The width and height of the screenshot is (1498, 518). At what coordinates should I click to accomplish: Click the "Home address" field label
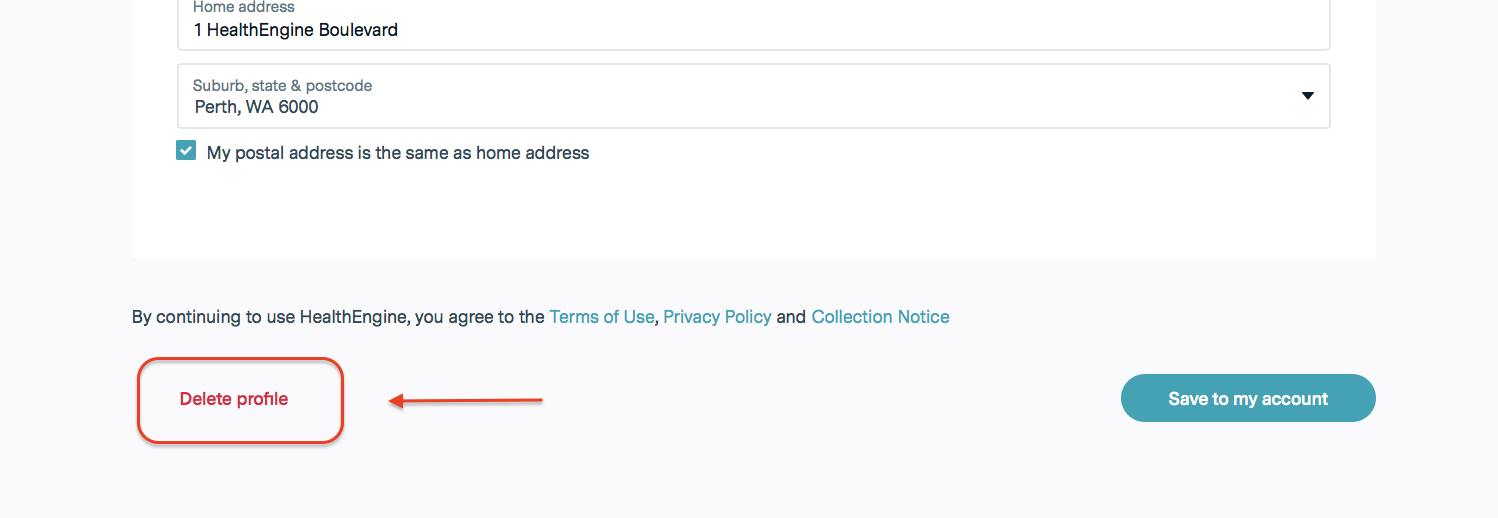pos(243,7)
